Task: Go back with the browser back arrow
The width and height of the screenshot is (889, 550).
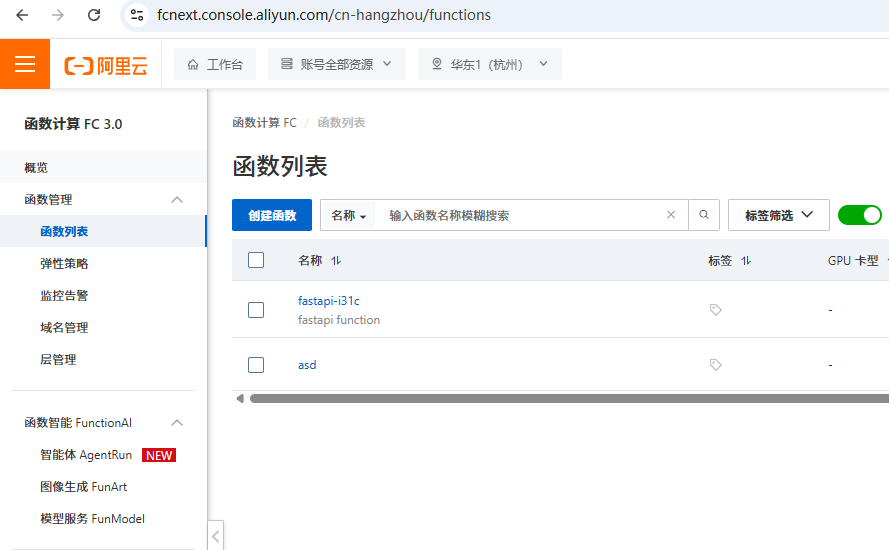Action: [22, 15]
